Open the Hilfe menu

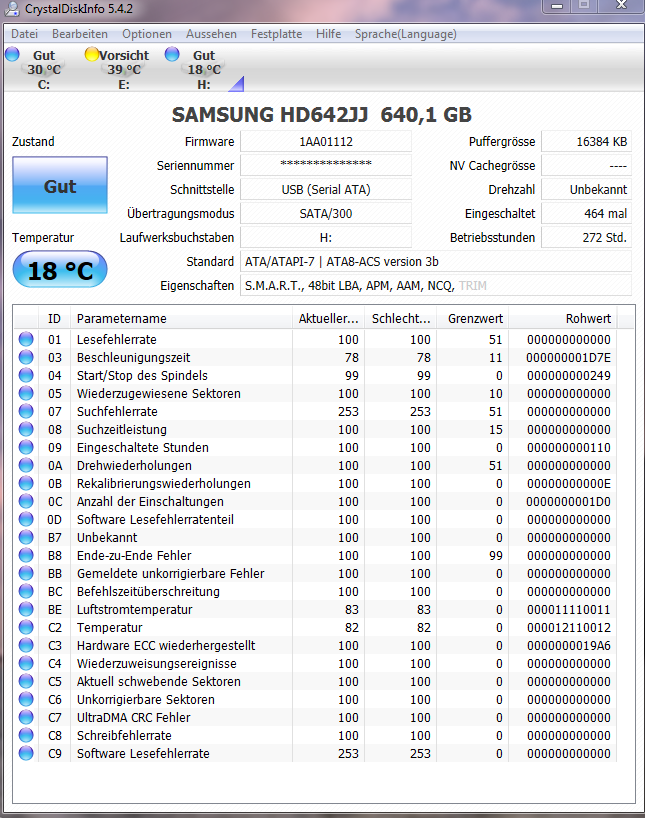pos(329,34)
